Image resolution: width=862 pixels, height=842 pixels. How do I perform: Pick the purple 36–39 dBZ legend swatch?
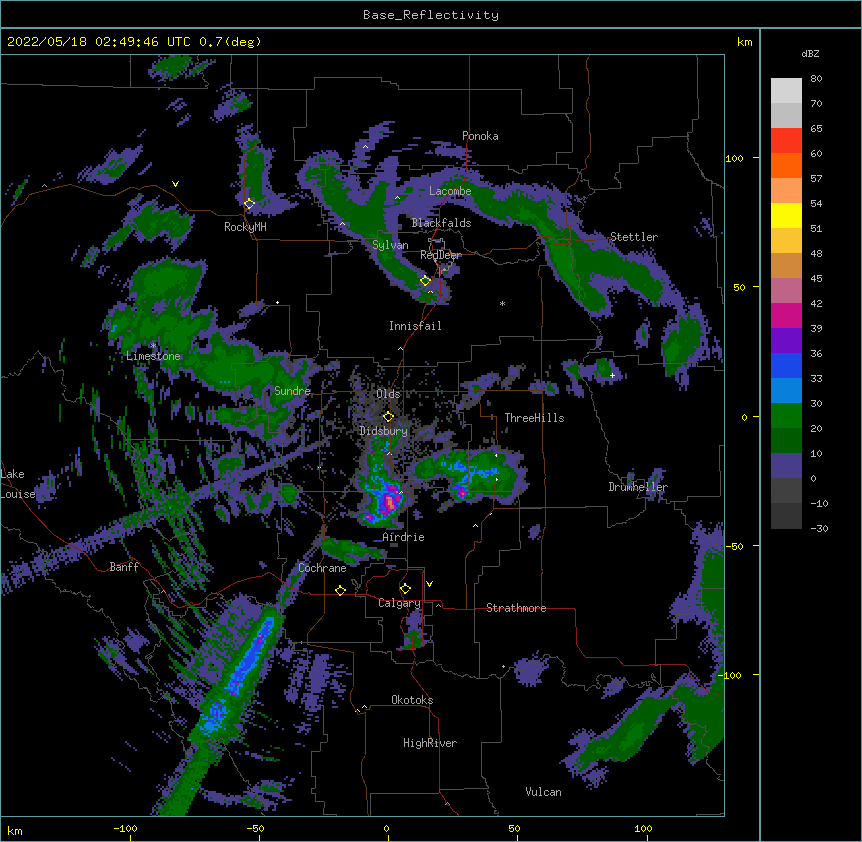click(786, 340)
